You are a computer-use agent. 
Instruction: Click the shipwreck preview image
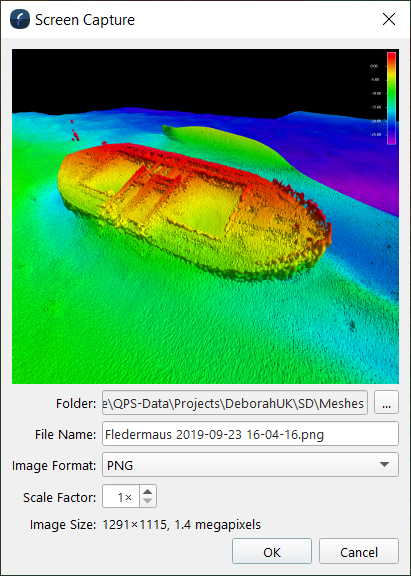click(x=205, y=216)
